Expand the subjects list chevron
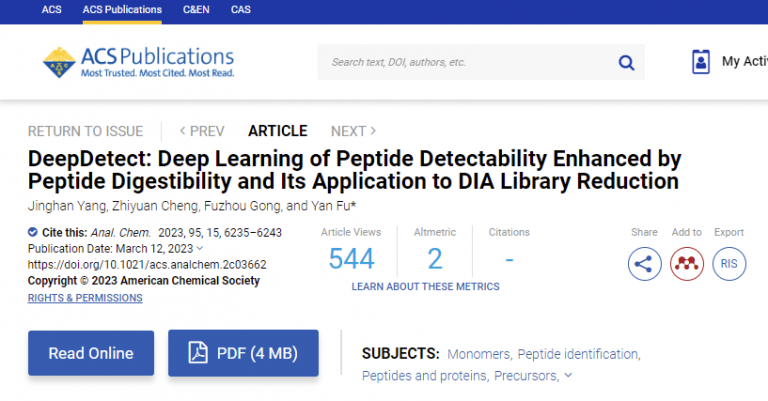768x401 pixels. (568, 376)
